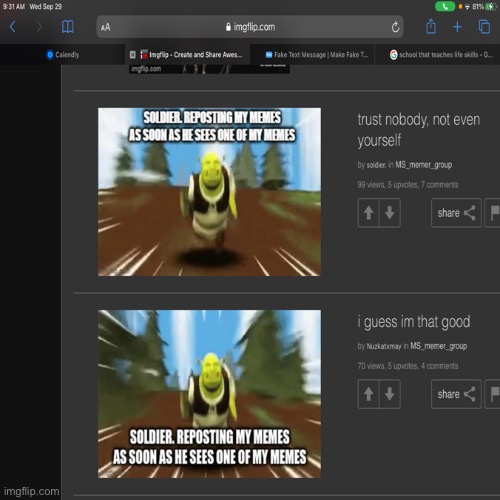Add a new tab with plus icon
Viewport: 500px width, 500px height.
pyautogui.click(x=457, y=27)
